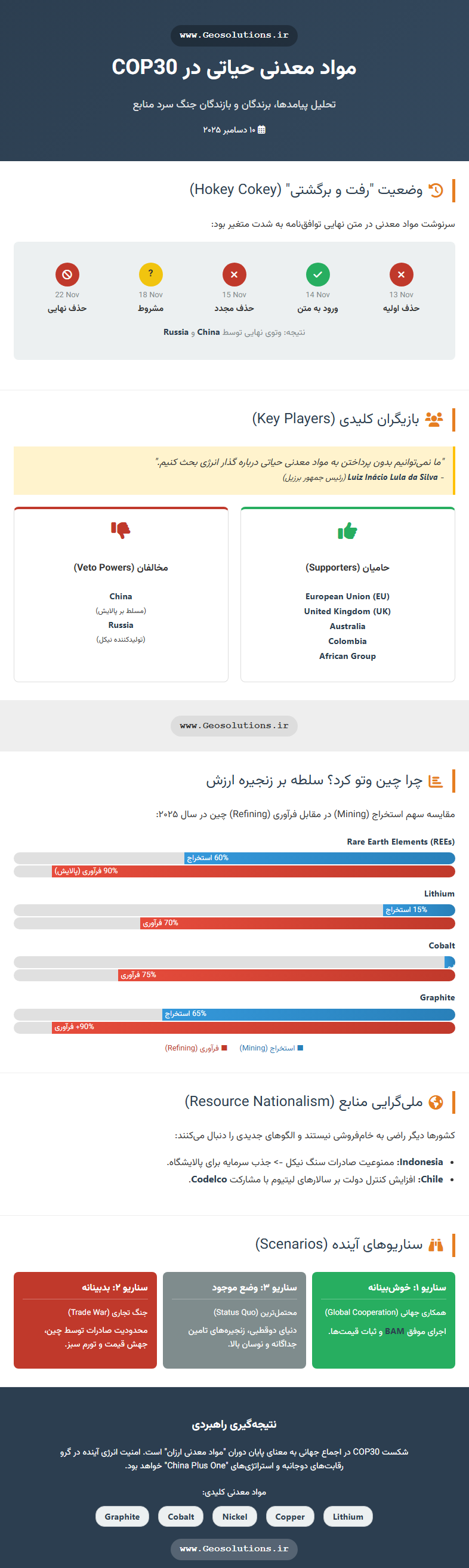Click the ban icon for 22 Nov
The image size is (469, 1568).
[67, 275]
